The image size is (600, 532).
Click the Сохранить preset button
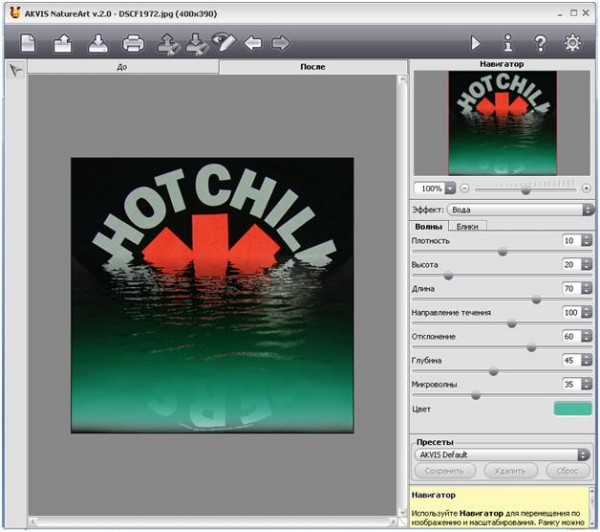pos(445,471)
